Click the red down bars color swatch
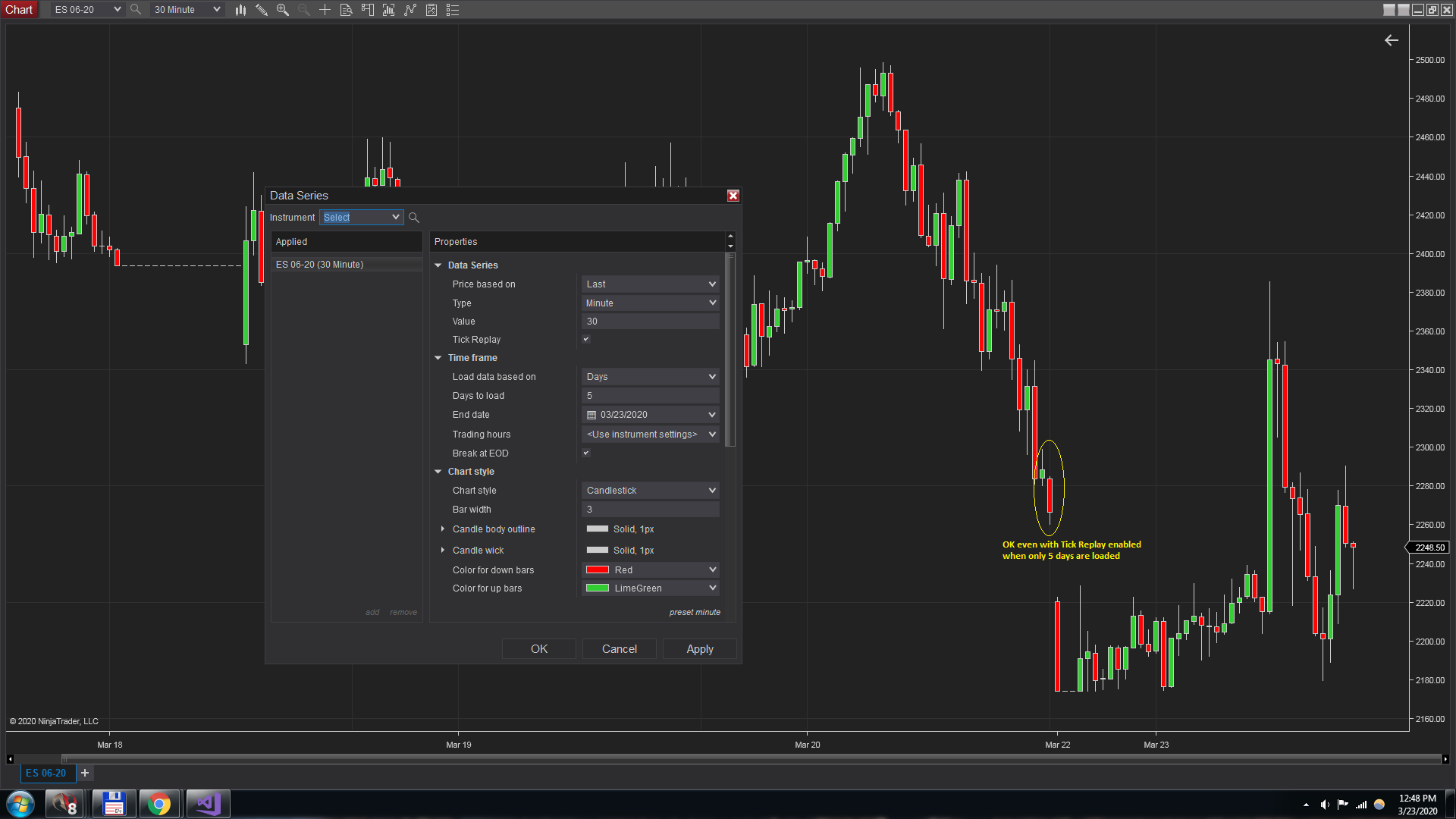This screenshot has width=1456, height=819. [x=598, y=570]
